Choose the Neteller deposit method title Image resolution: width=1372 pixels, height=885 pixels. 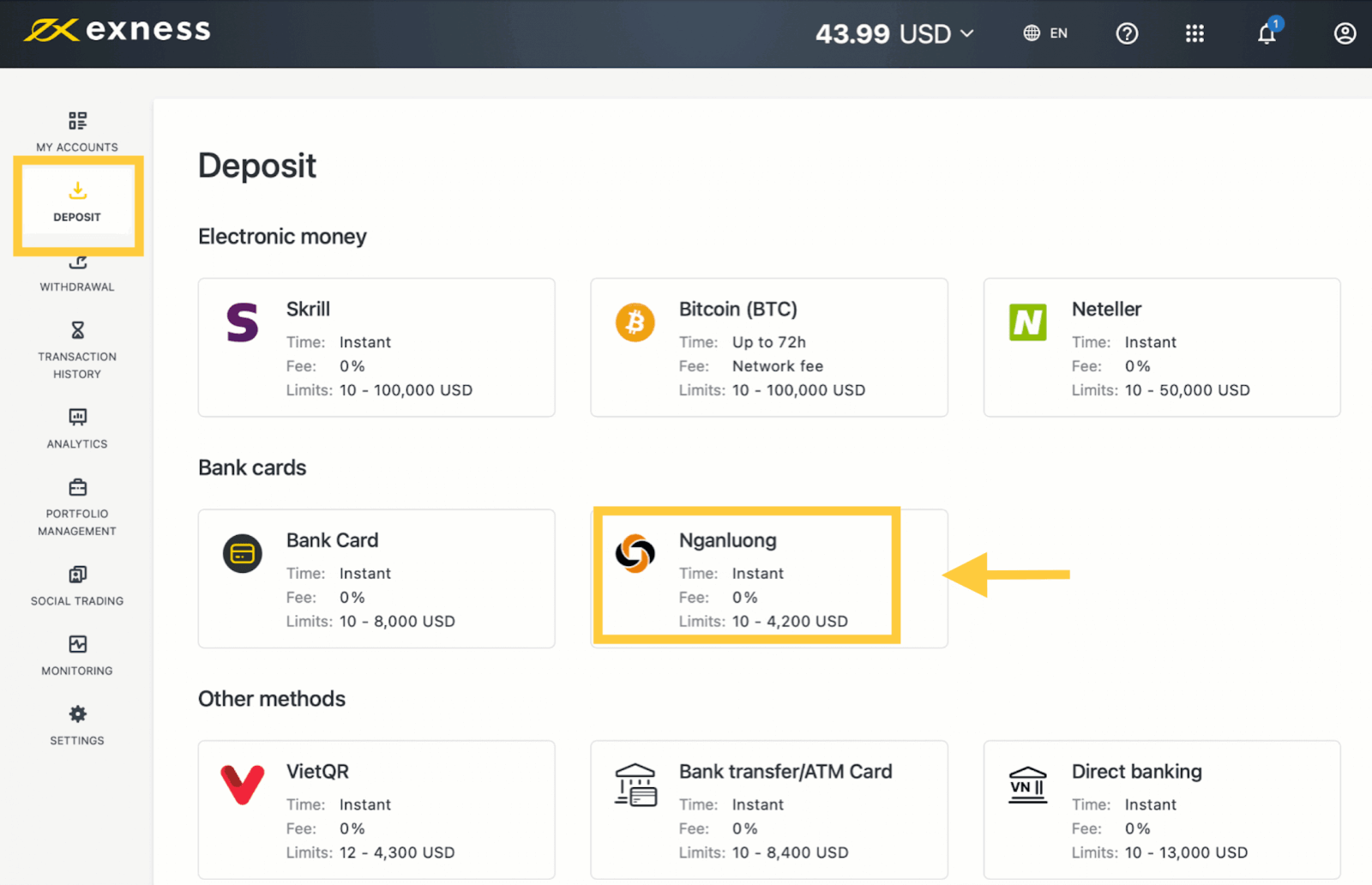(x=1106, y=309)
